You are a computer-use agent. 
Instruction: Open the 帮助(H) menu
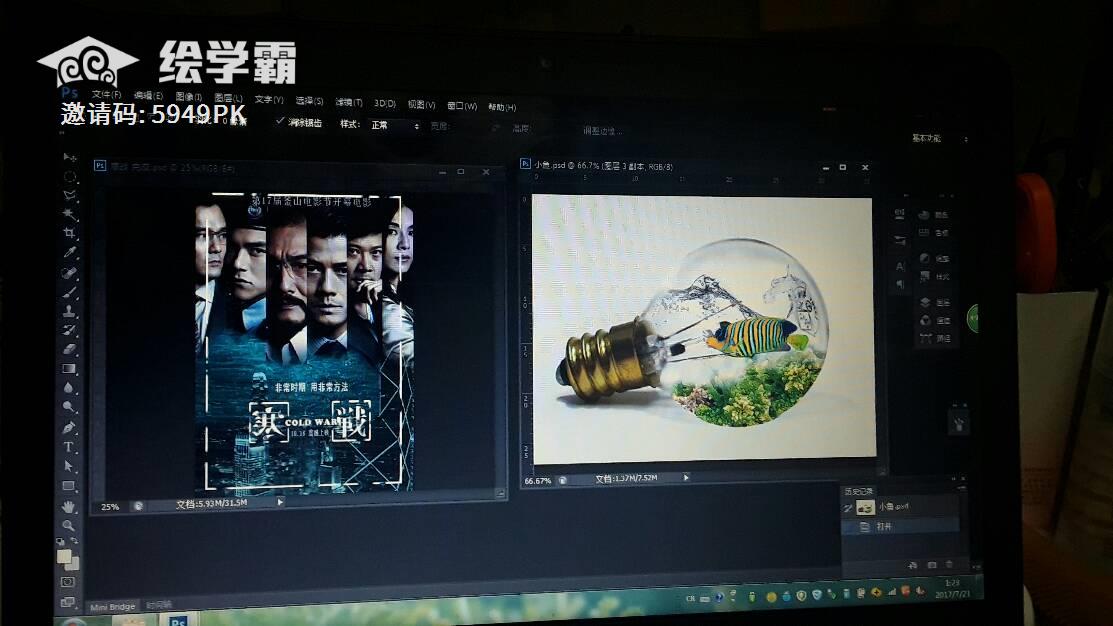(502, 107)
